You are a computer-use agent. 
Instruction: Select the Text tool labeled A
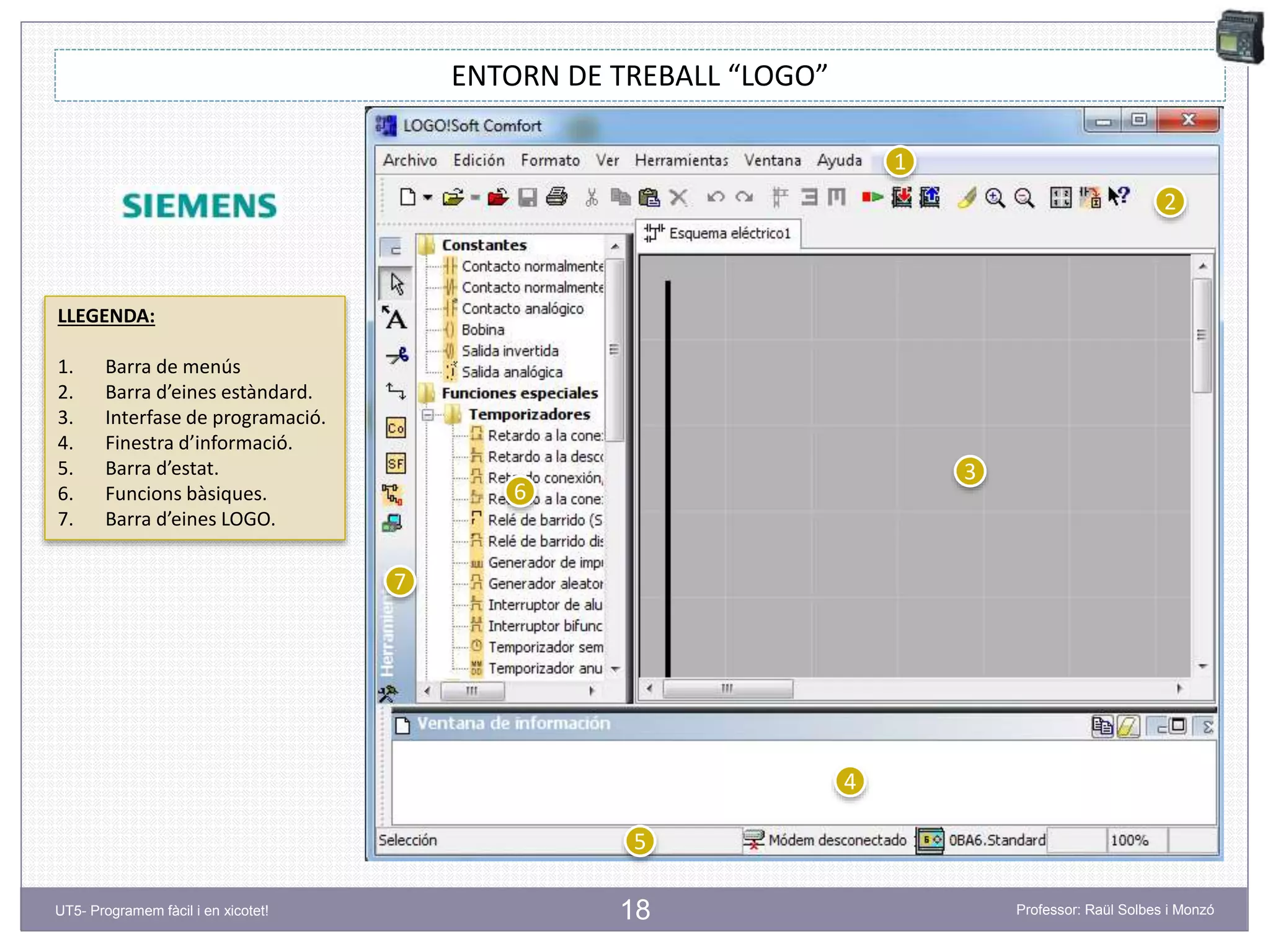(x=394, y=318)
